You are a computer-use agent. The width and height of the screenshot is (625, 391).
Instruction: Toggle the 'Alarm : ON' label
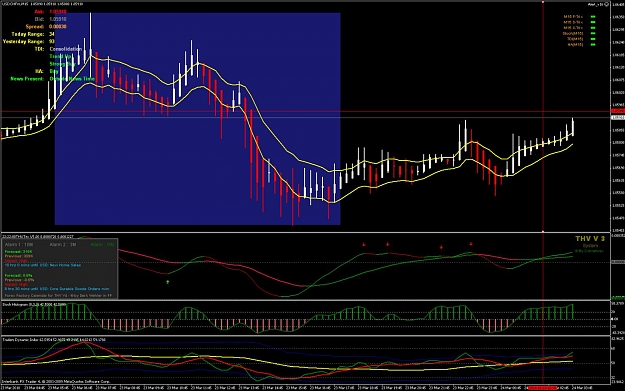(102, 244)
